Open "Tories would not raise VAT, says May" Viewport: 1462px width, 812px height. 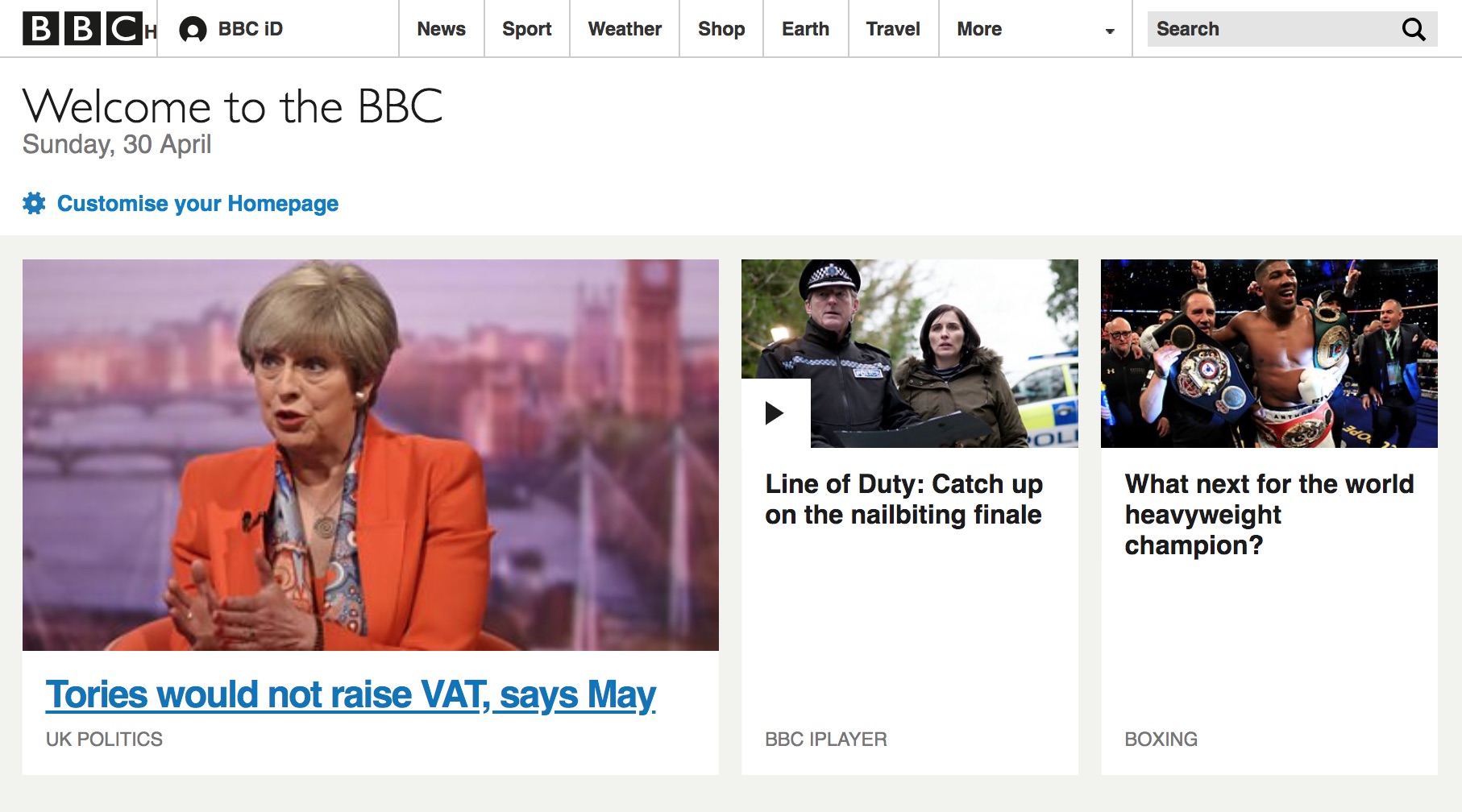click(352, 693)
